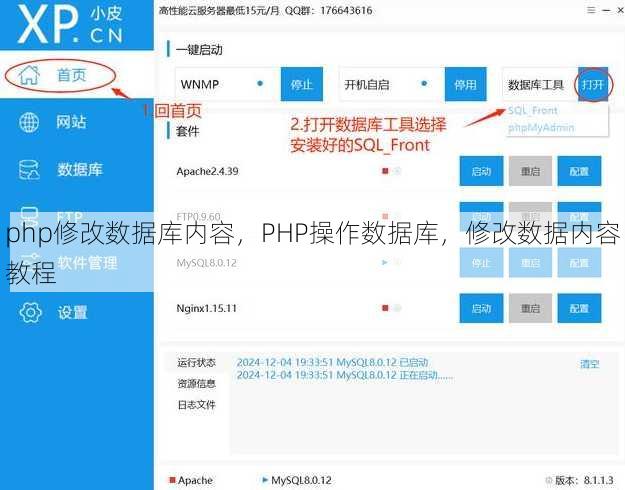The height and width of the screenshot is (490, 625).
Task: Click the XP.CN 小皮 logo
Action: (x=70, y=24)
